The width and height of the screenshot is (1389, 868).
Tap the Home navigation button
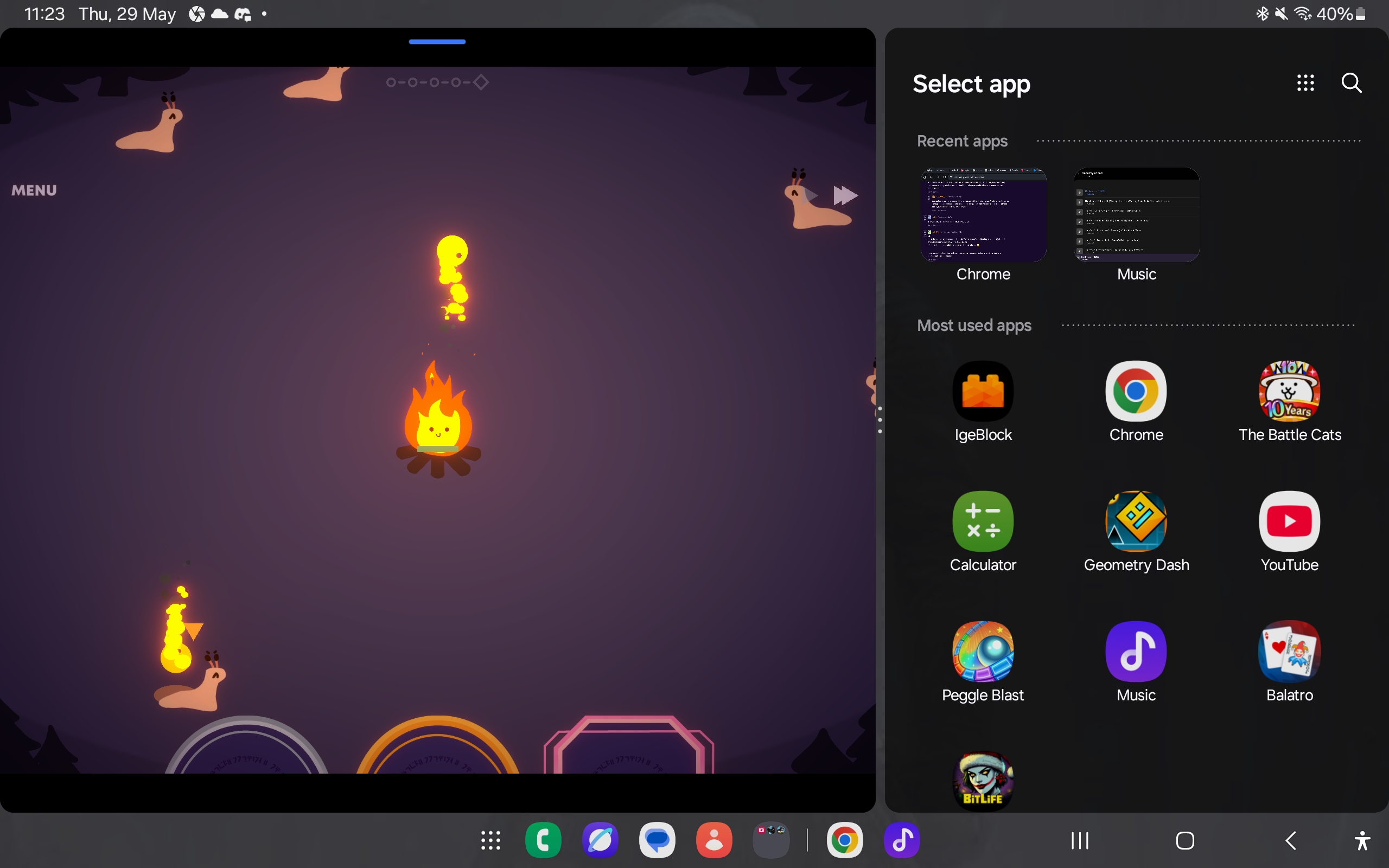(x=1184, y=841)
